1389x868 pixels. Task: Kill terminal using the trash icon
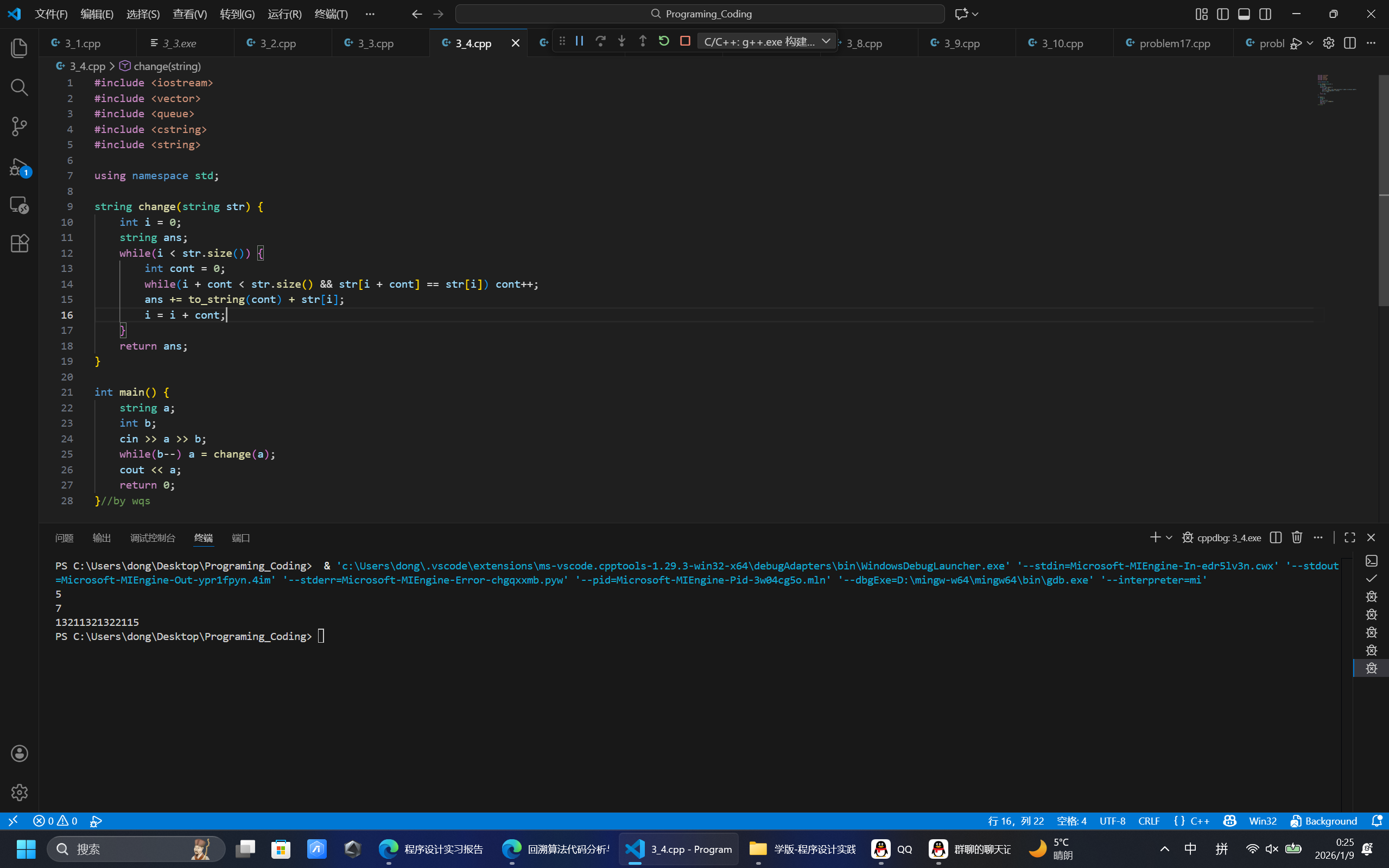tap(1297, 537)
